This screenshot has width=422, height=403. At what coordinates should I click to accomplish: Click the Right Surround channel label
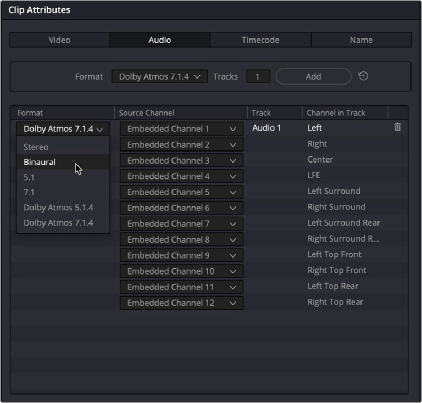click(x=336, y=207)
